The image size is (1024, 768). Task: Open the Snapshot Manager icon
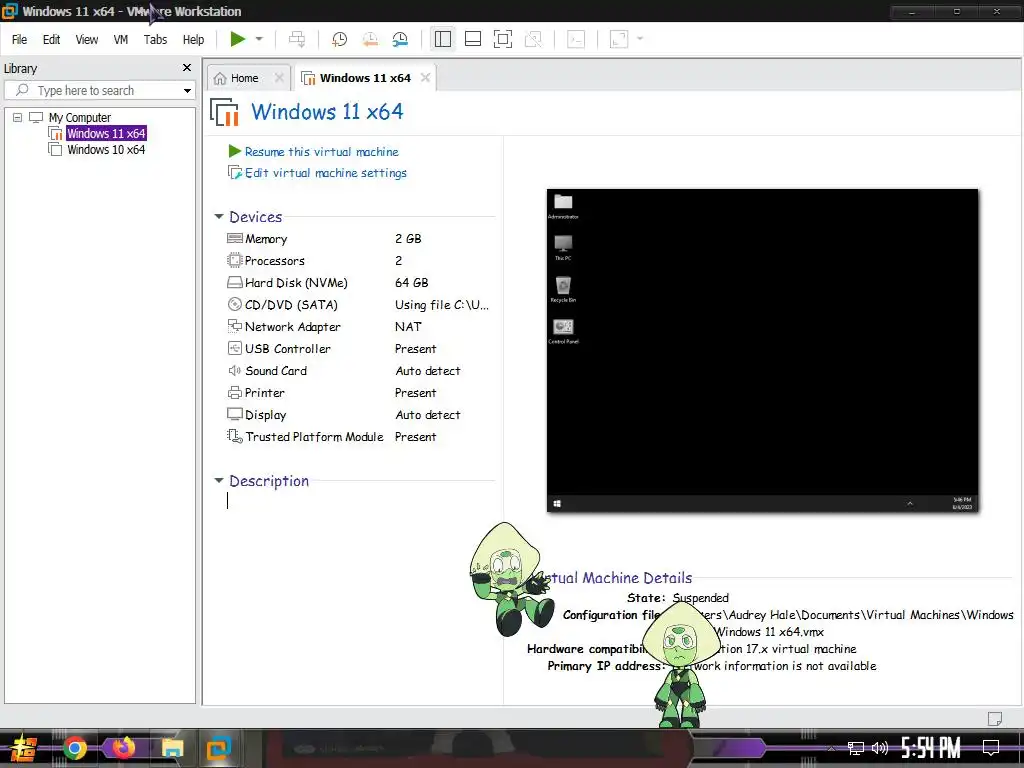(x=400, y=39)
